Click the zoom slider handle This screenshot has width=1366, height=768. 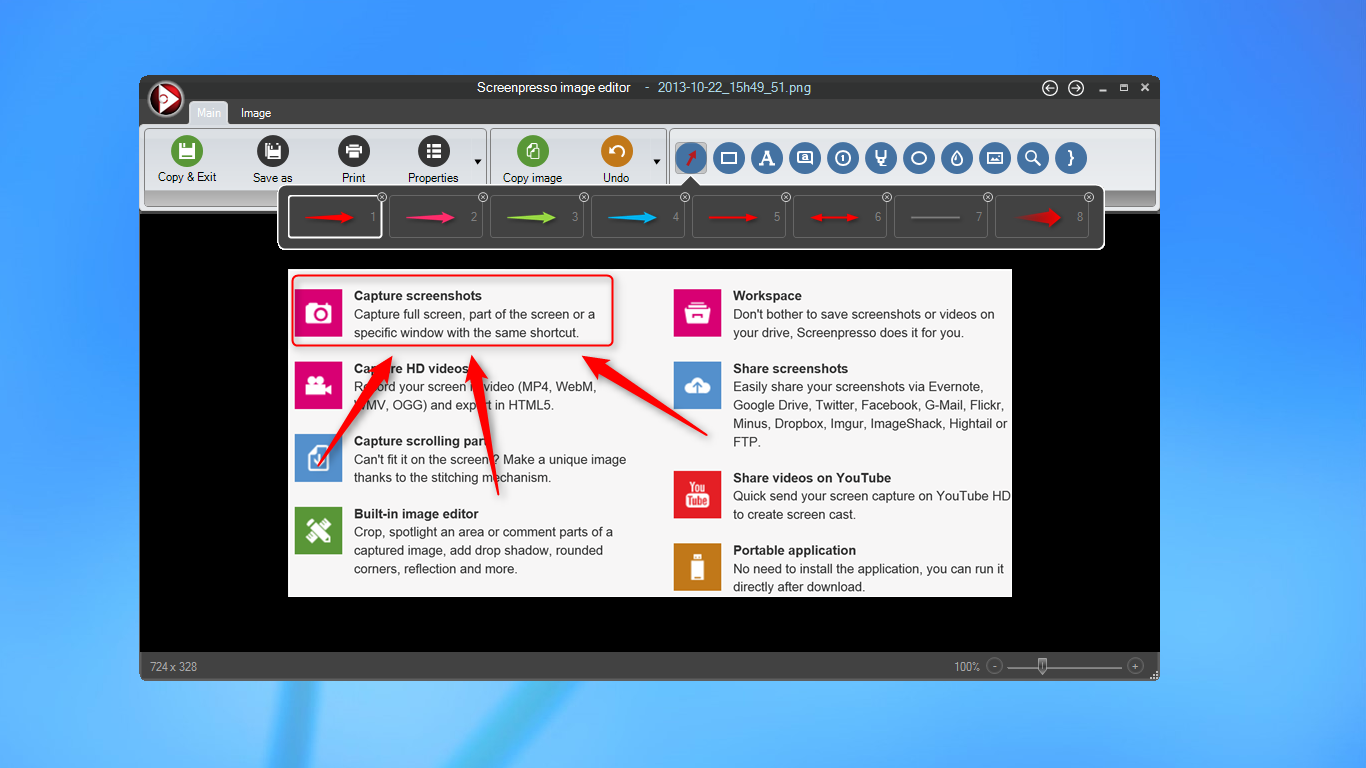tap(1042, 666)
